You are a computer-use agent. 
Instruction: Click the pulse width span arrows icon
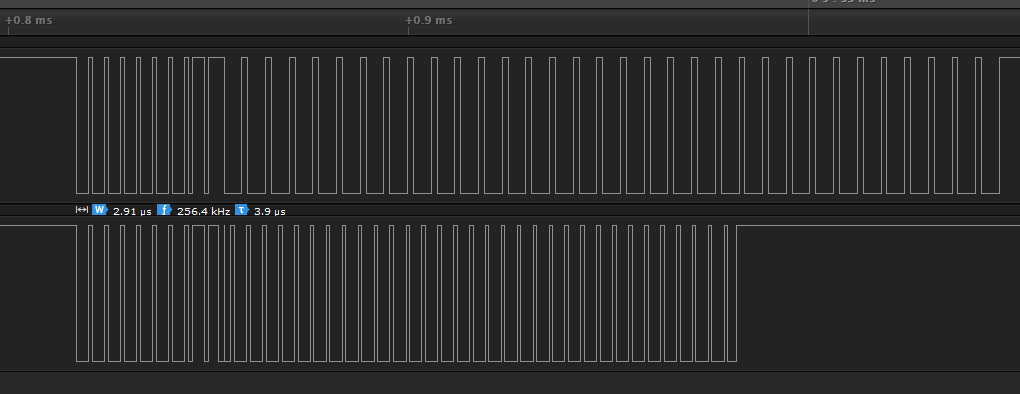pos(81,209)
